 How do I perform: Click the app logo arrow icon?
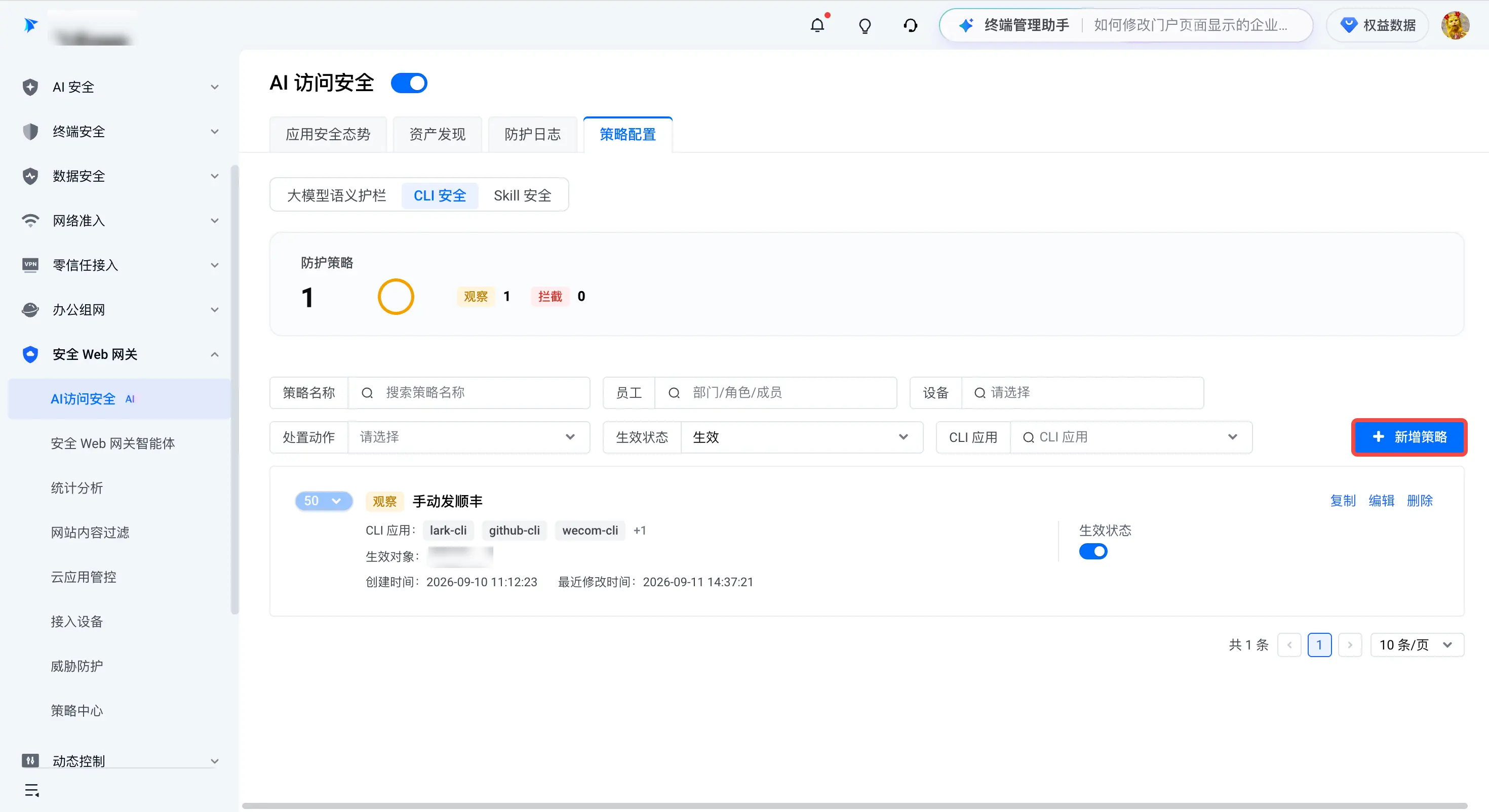pyautogui.click(x=30, y=25)
